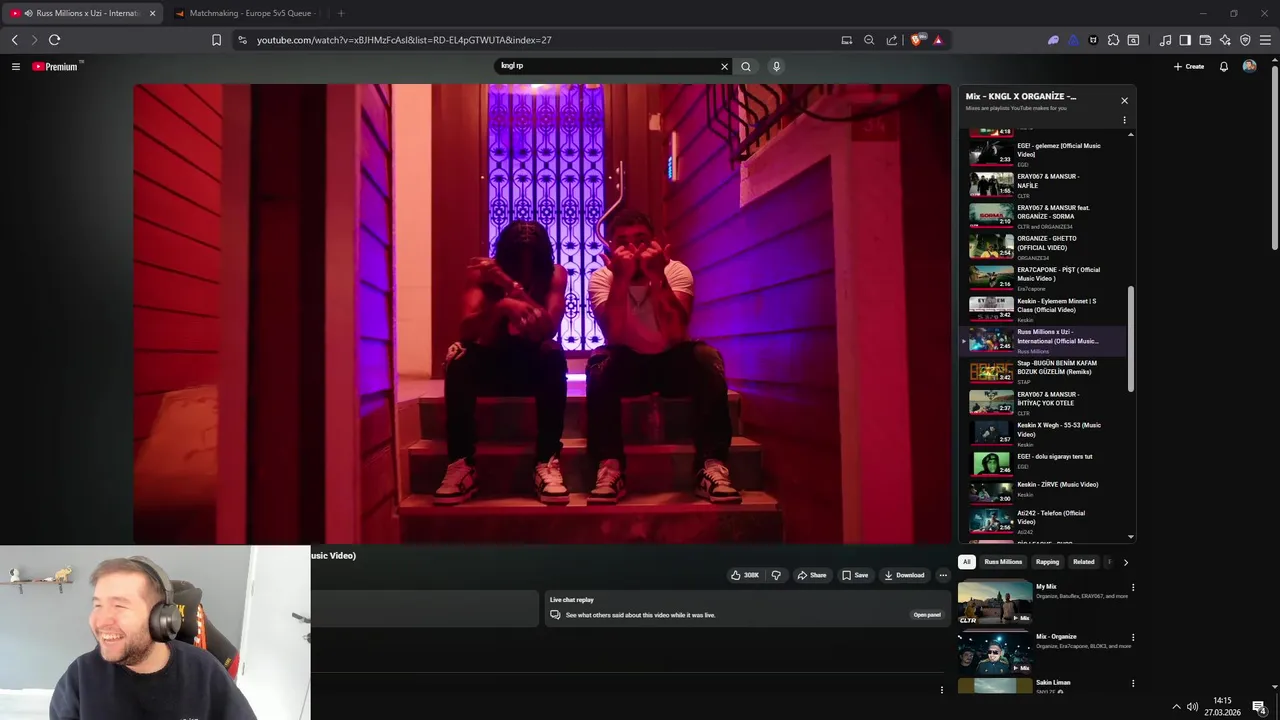The height and width of the screenshot is (720, 1280).
Task: Open the media control music-note icon
Action: [1165, 40]
